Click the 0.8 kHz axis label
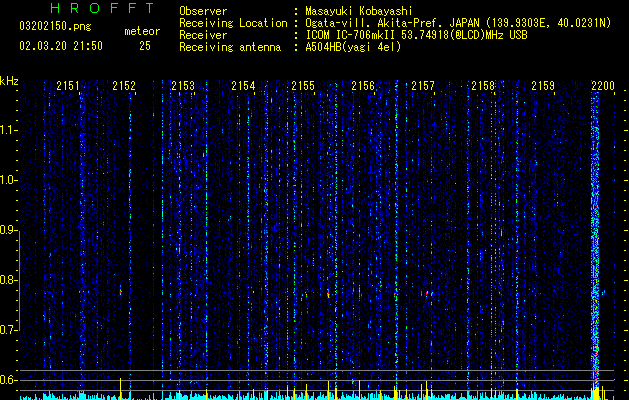This screenshot has height=400, width=629. [8, 280]
